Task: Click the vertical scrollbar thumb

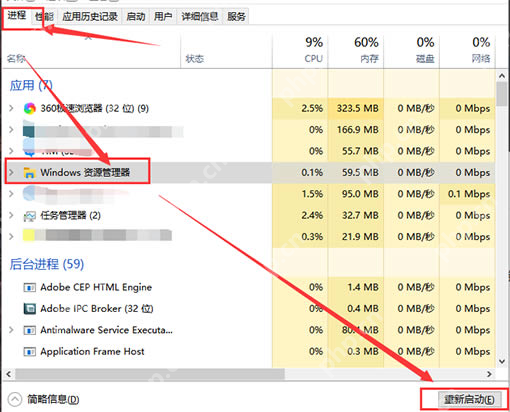Action: click(502, 94)
